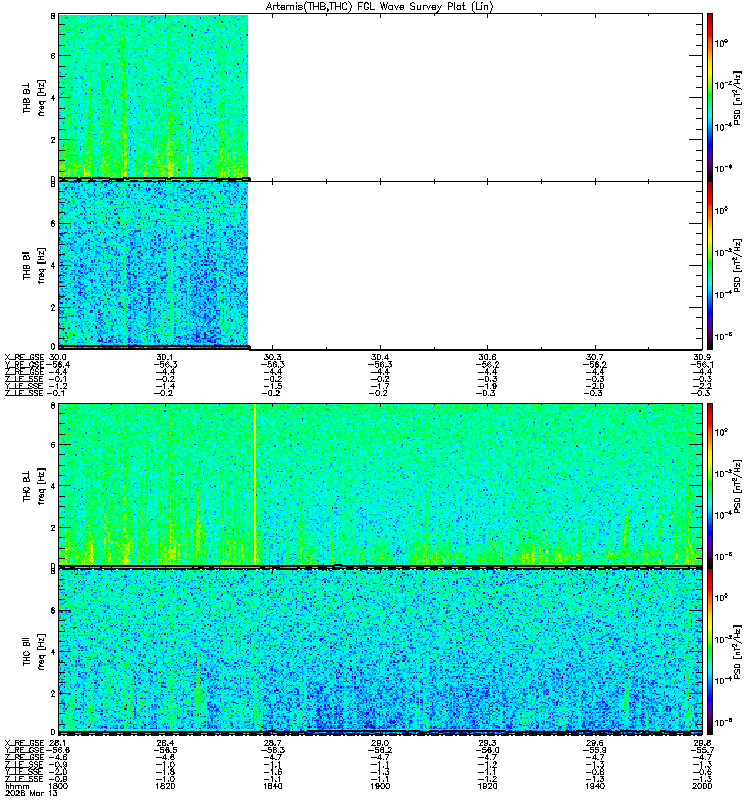Viewport: 750px width, 800px height.
Task: Click the THC X_RE_GSE value 28.4
Action: tap(165, 743)
